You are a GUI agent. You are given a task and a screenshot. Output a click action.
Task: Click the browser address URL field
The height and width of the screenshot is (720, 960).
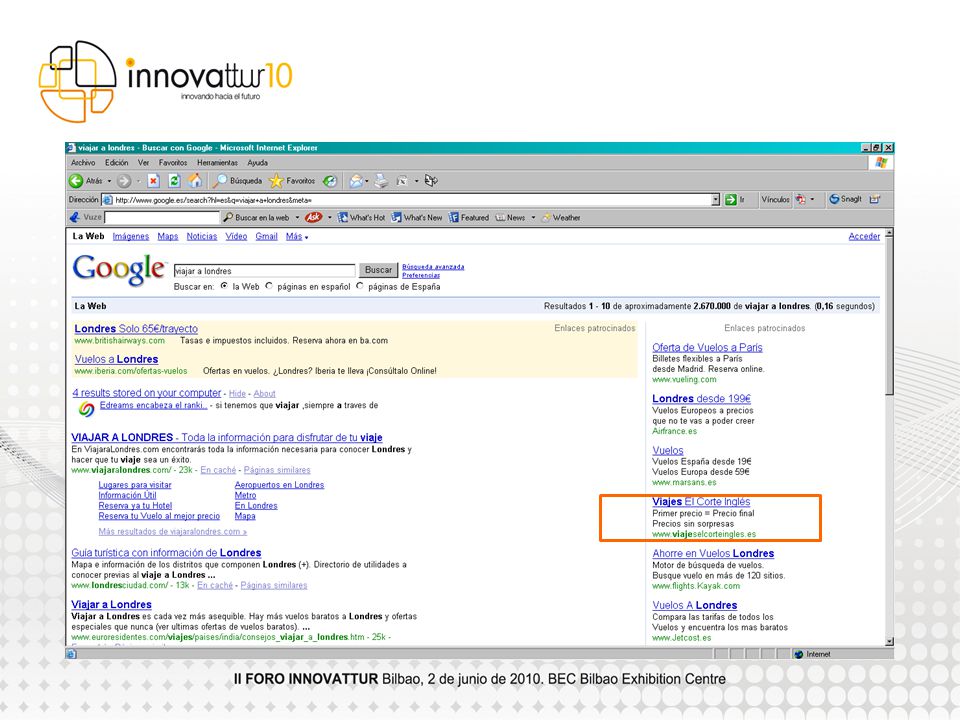(x=411, y=200)
